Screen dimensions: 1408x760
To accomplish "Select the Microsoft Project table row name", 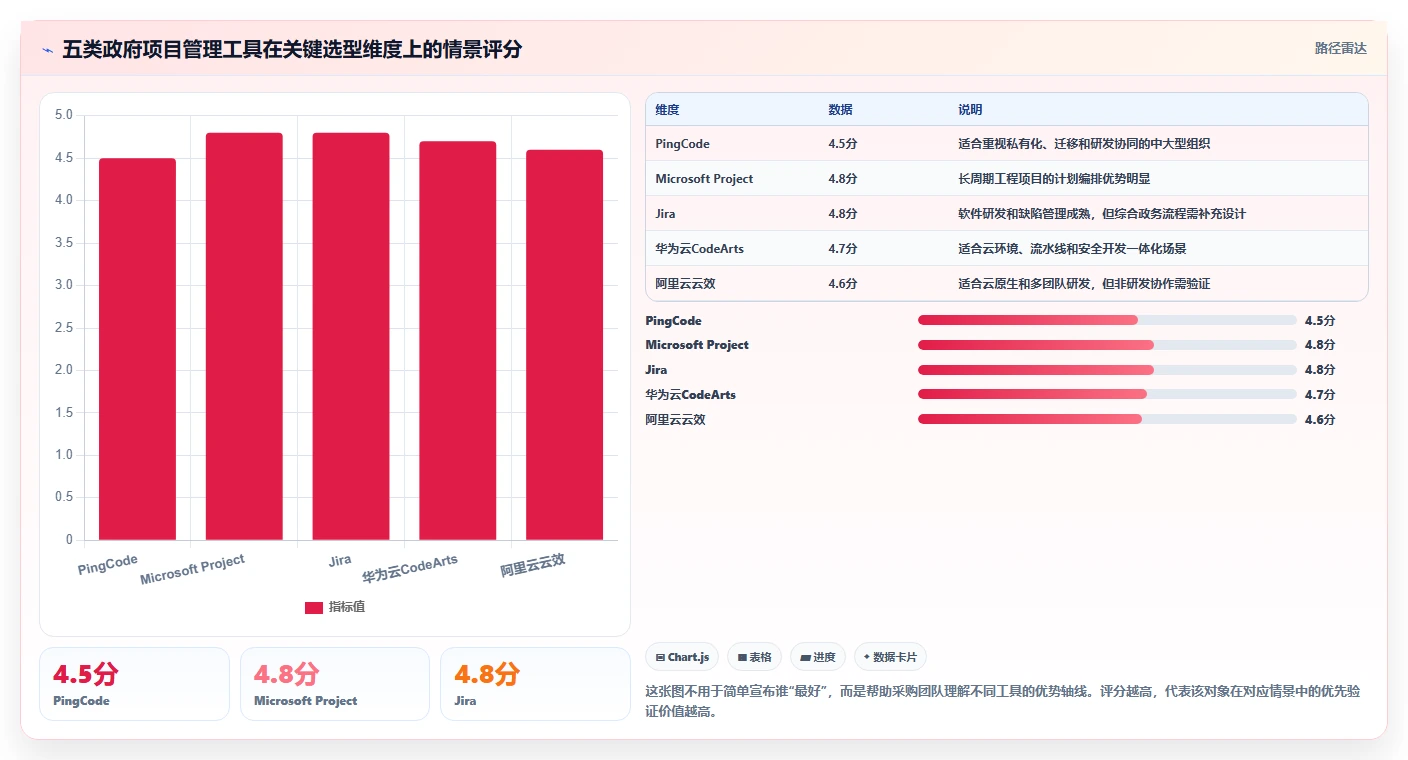I will [704, 179].
